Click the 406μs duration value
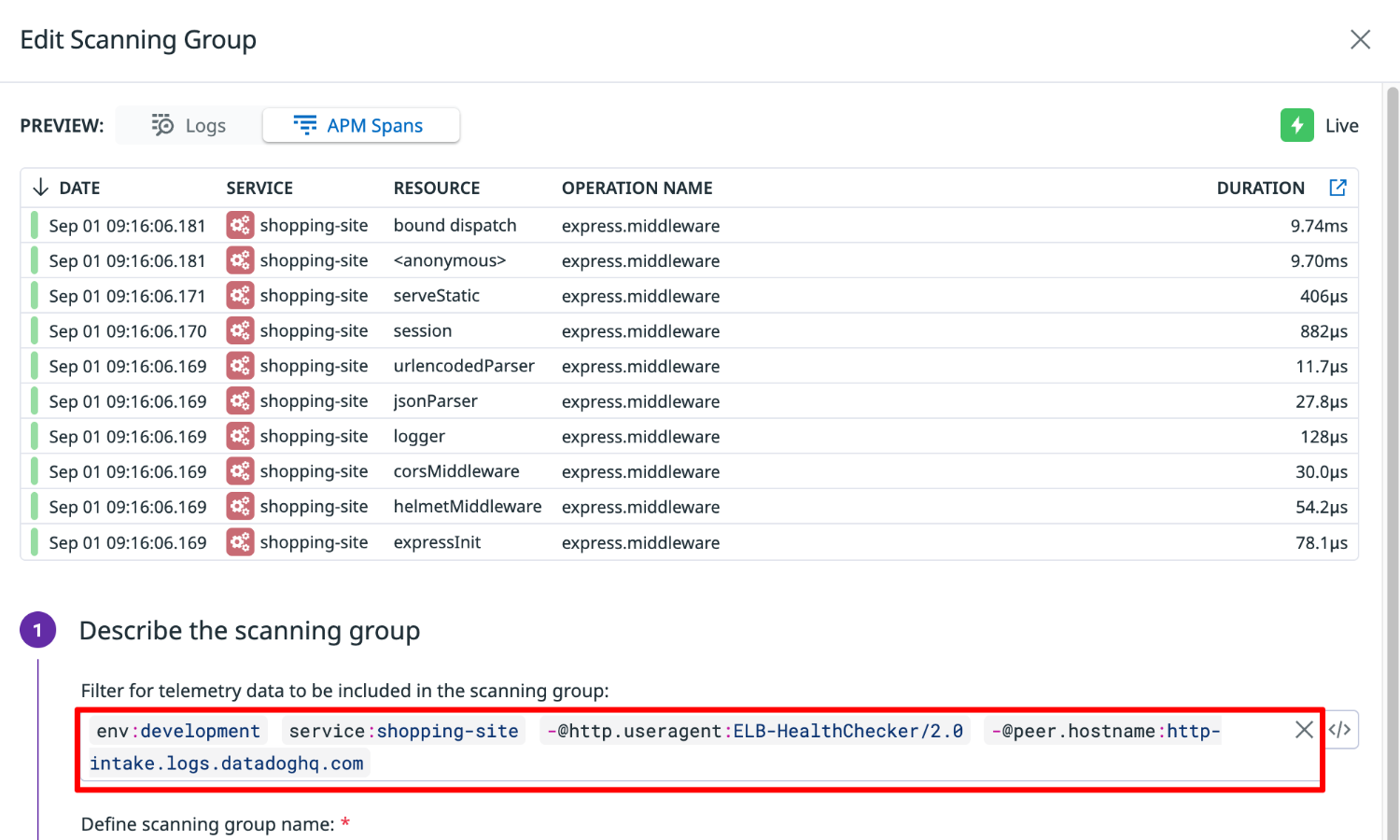The image size is (1400, 840). pyautogui.click(x=1323, y=296)
